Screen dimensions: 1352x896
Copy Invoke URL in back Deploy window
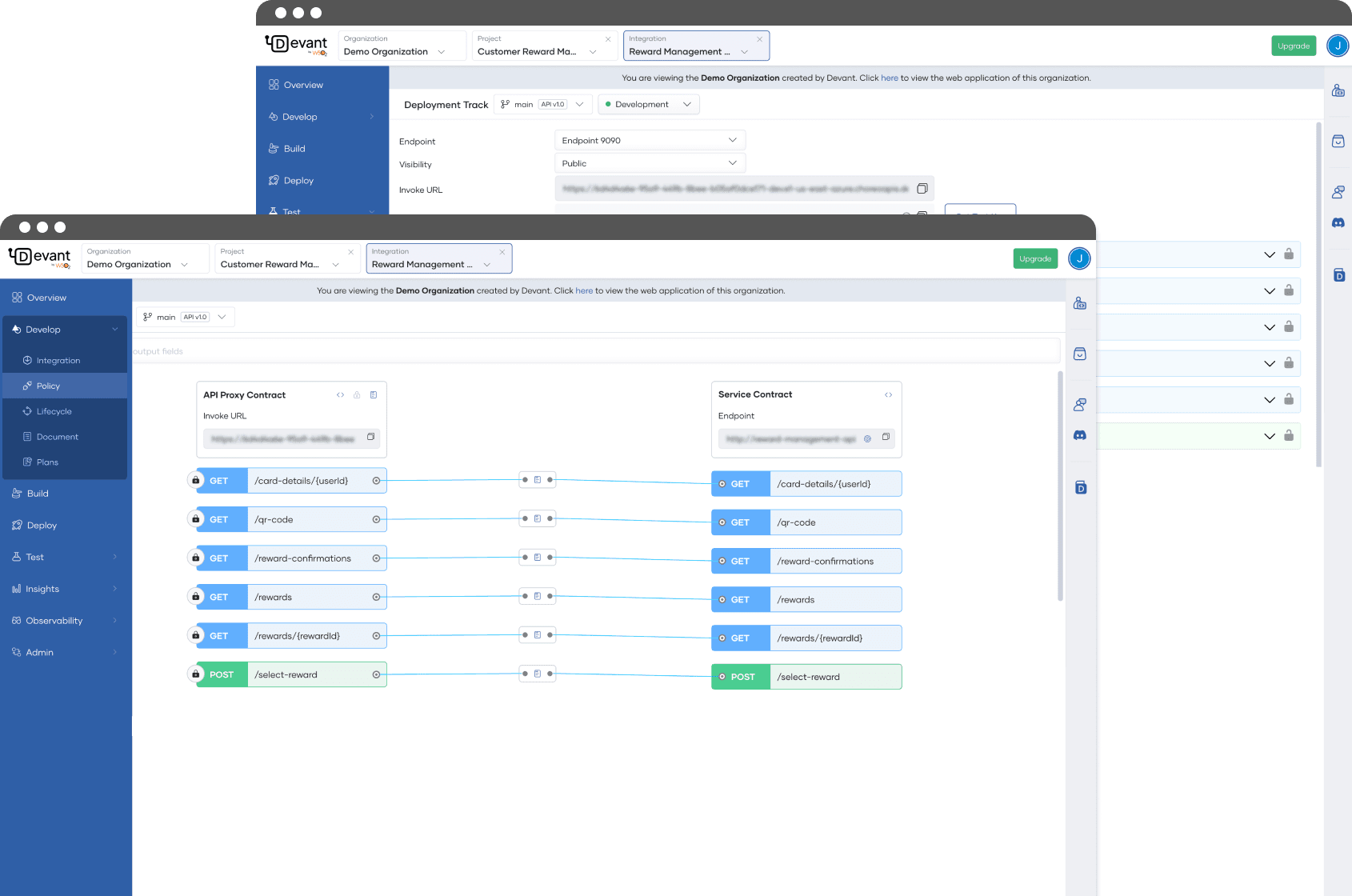click(922, 189)
